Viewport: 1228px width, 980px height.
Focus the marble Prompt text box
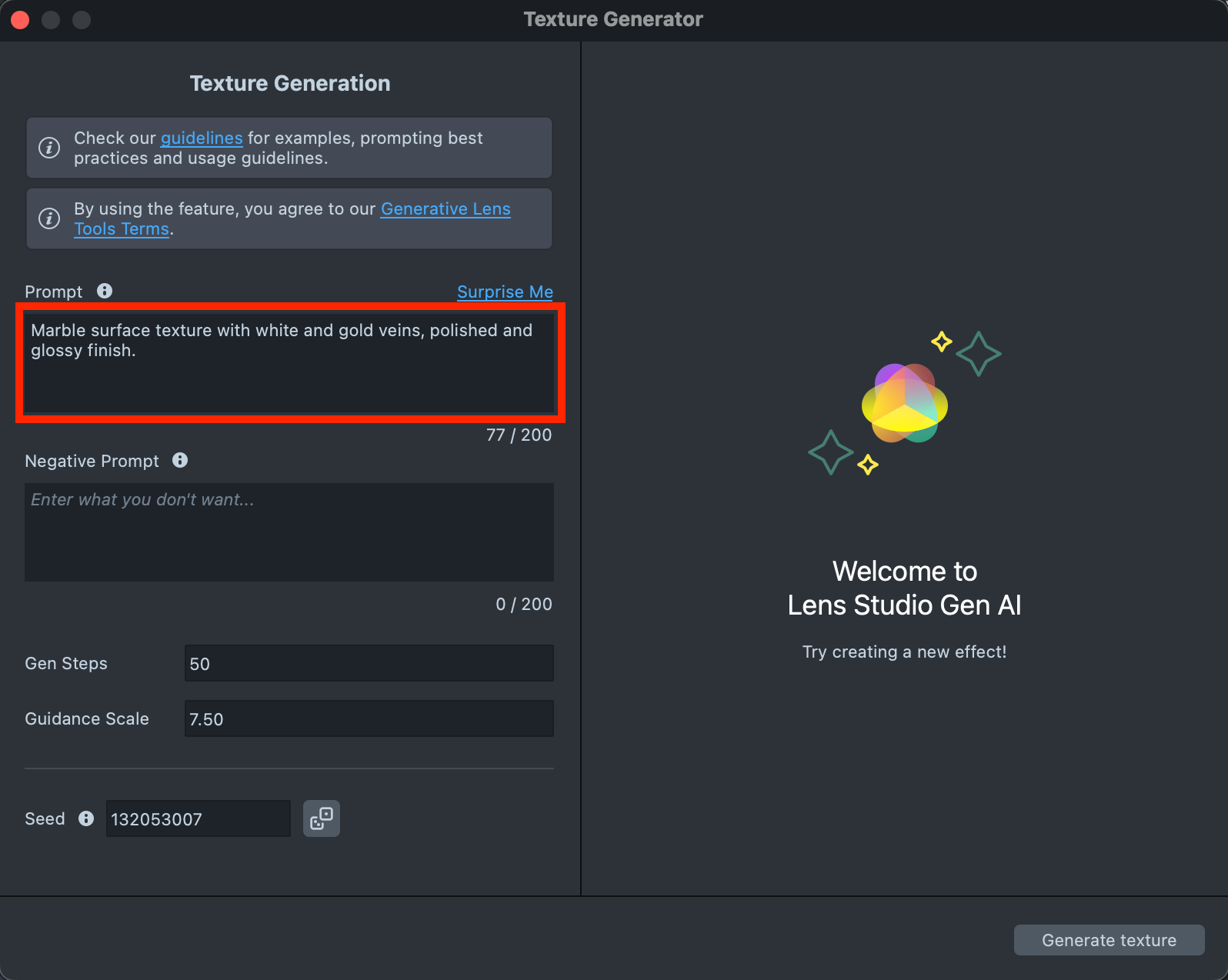coord(289,363)
